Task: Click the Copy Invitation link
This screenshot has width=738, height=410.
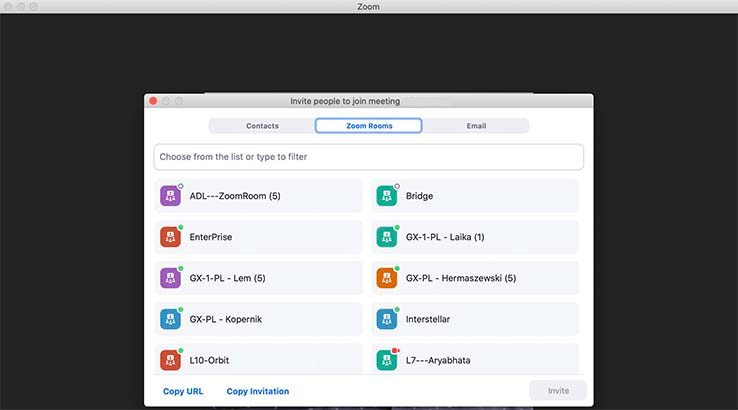Action: pos(258,391)
